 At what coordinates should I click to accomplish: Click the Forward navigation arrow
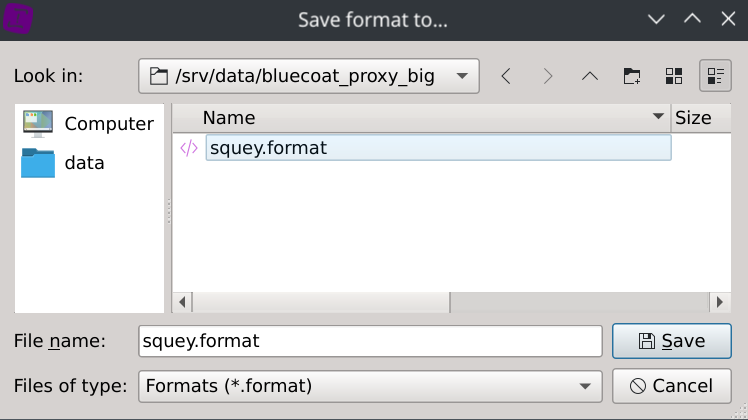pos(547,76)
